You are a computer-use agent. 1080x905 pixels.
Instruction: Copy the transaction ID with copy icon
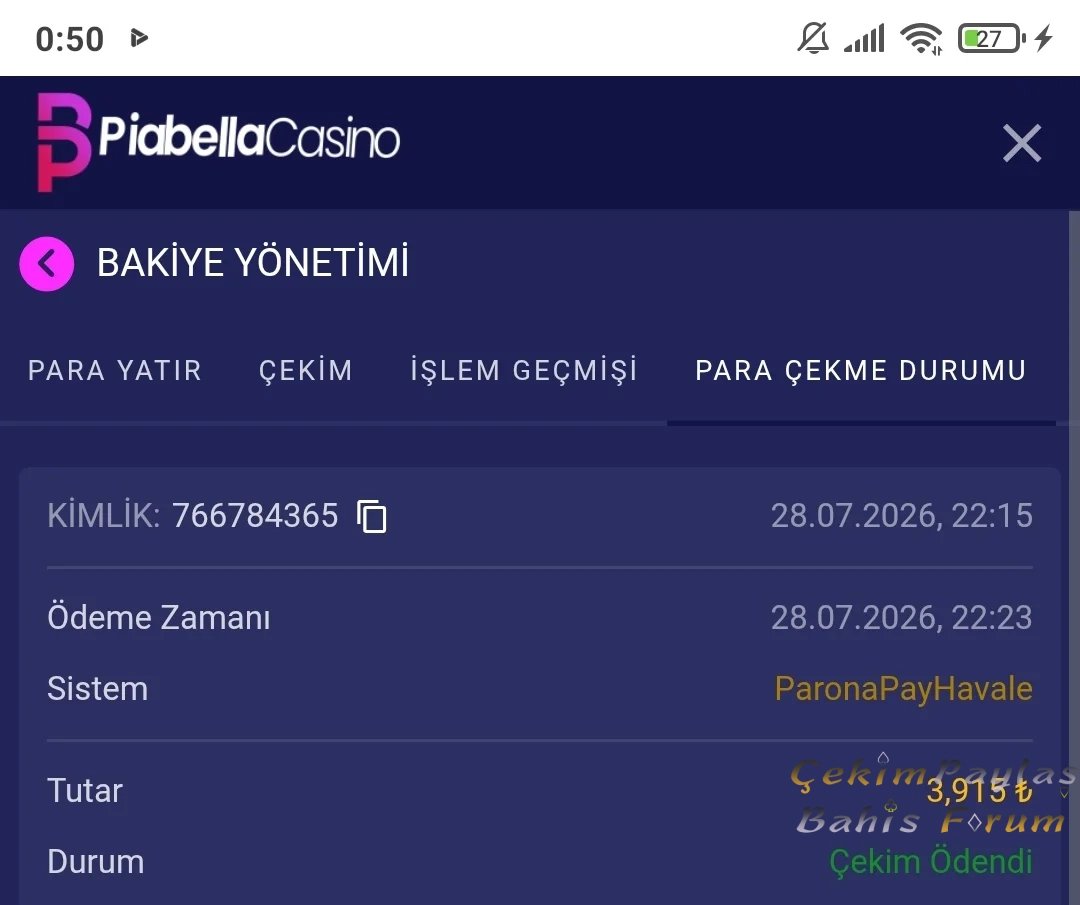point(371,516)
